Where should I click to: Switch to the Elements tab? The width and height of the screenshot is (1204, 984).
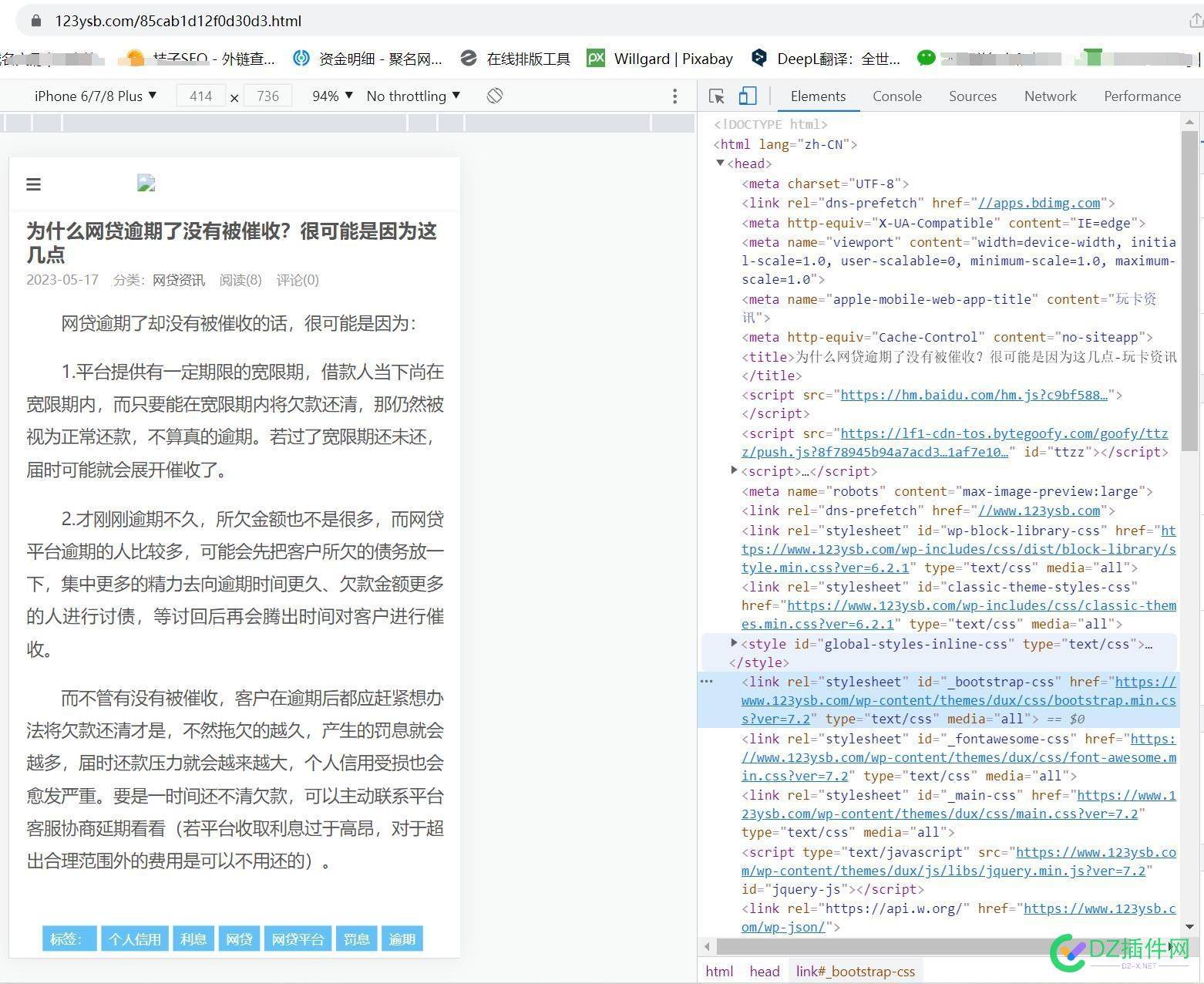tap(818, 96)
